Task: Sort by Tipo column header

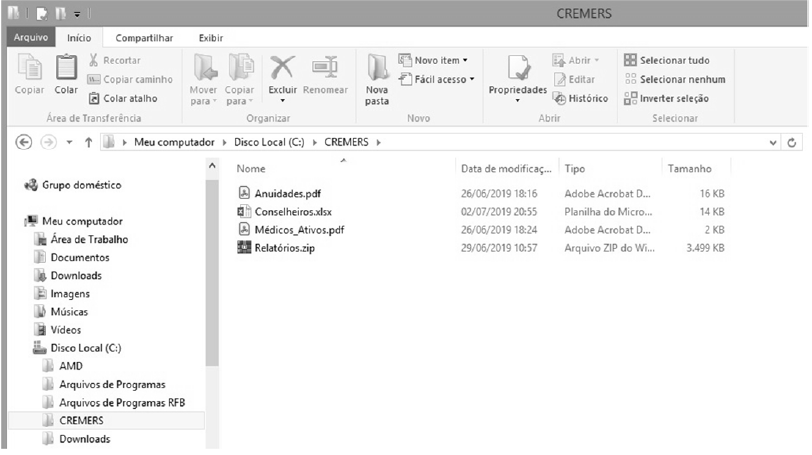Action: (x=575, y=169)
